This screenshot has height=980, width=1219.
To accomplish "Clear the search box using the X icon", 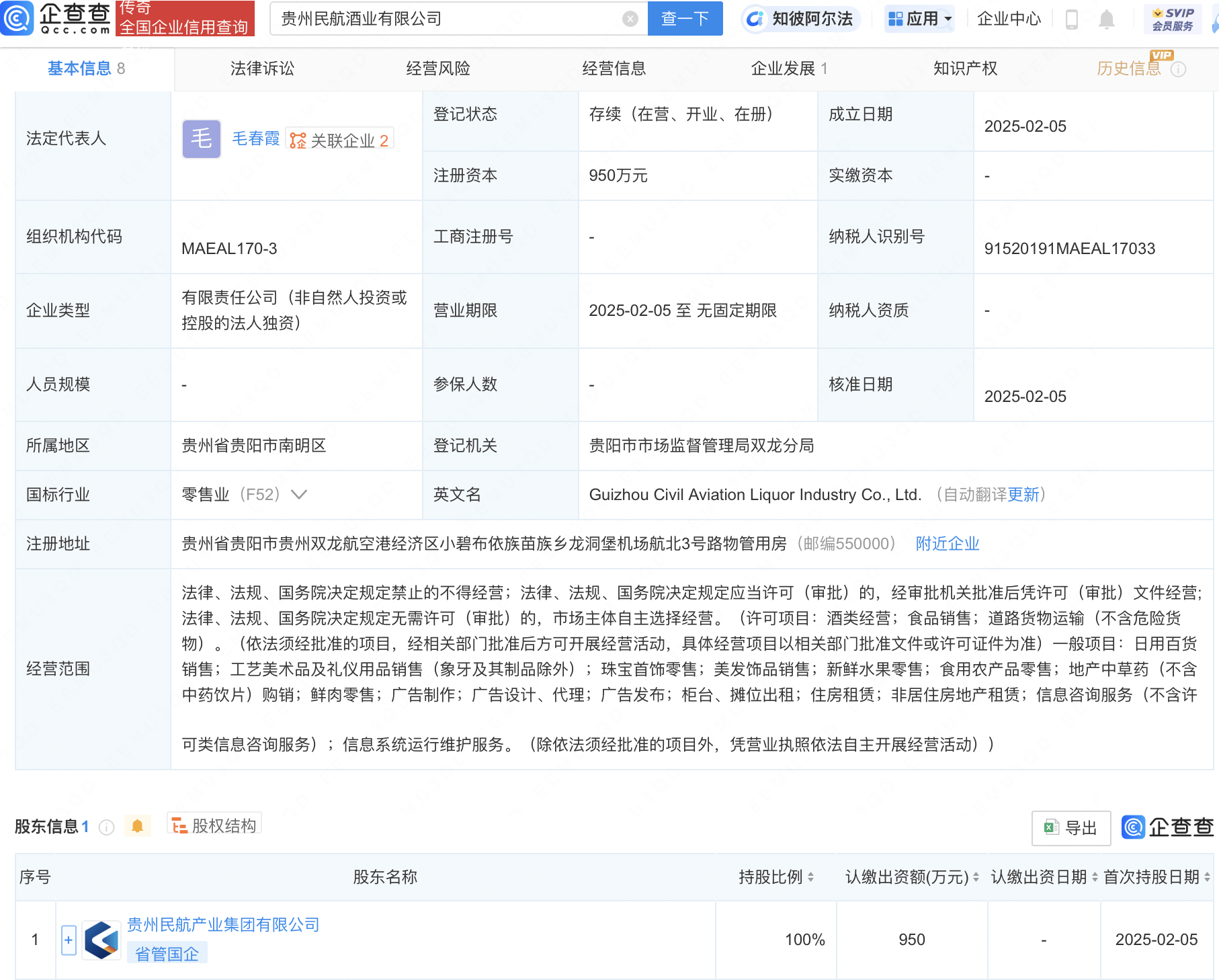I will pyautogui.click(x=629, y=18).
